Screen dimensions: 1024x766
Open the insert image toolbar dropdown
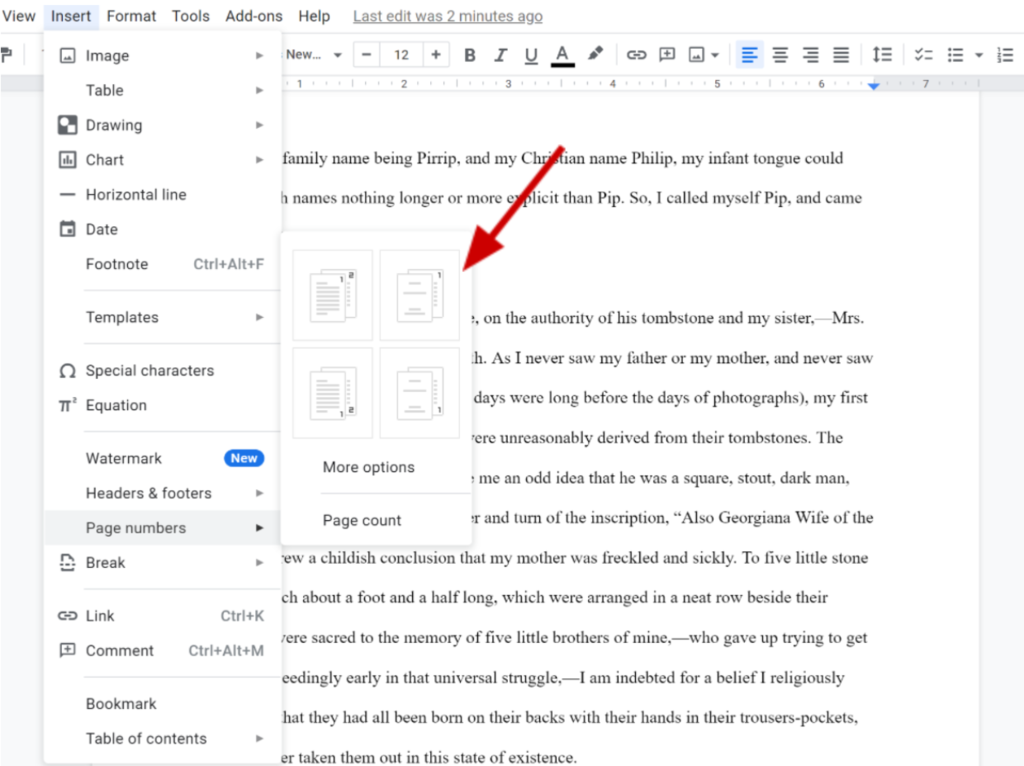[x=704, y=55]
